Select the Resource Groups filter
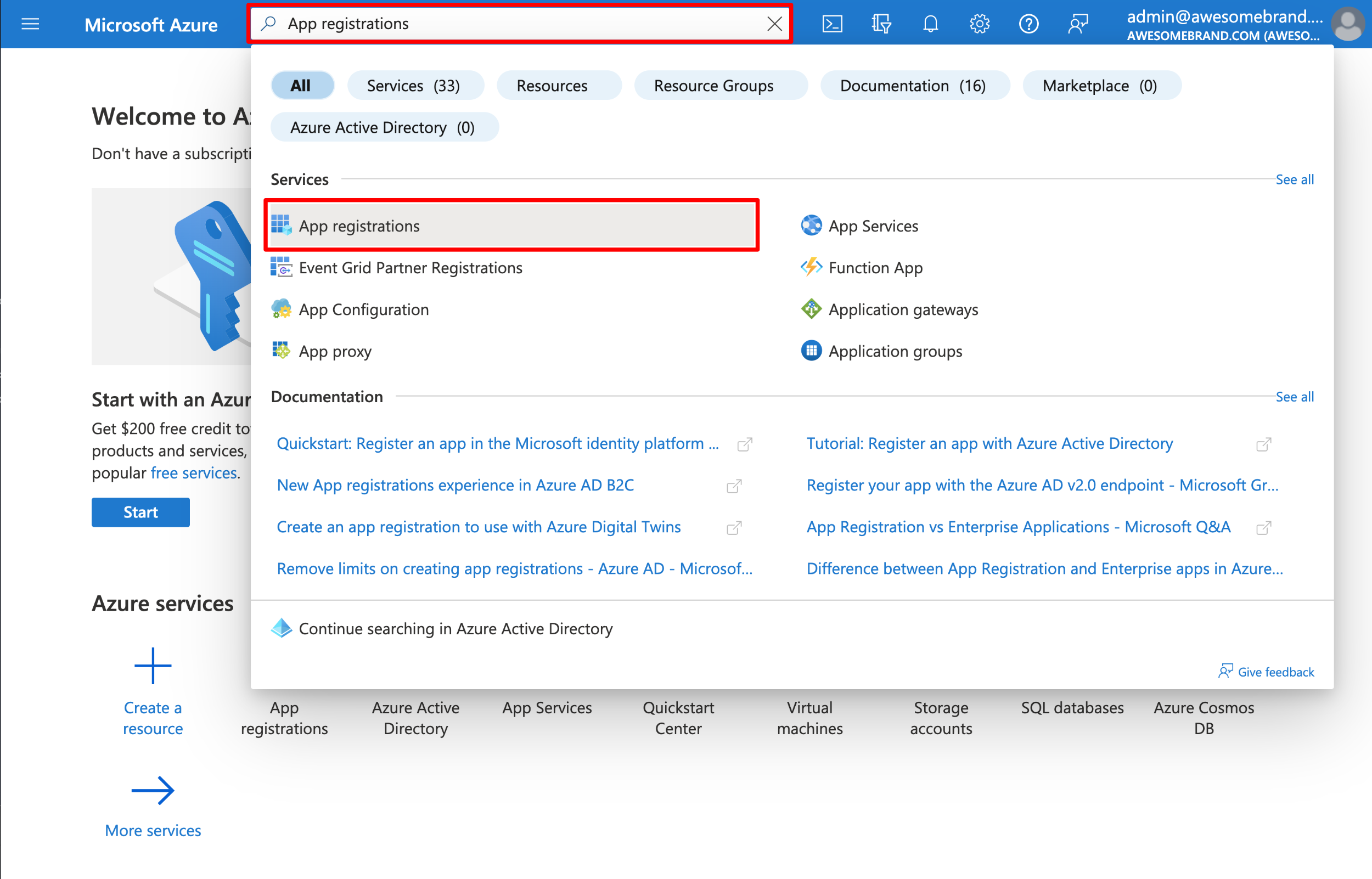1372x879 pixels. [x=720, y=85]
